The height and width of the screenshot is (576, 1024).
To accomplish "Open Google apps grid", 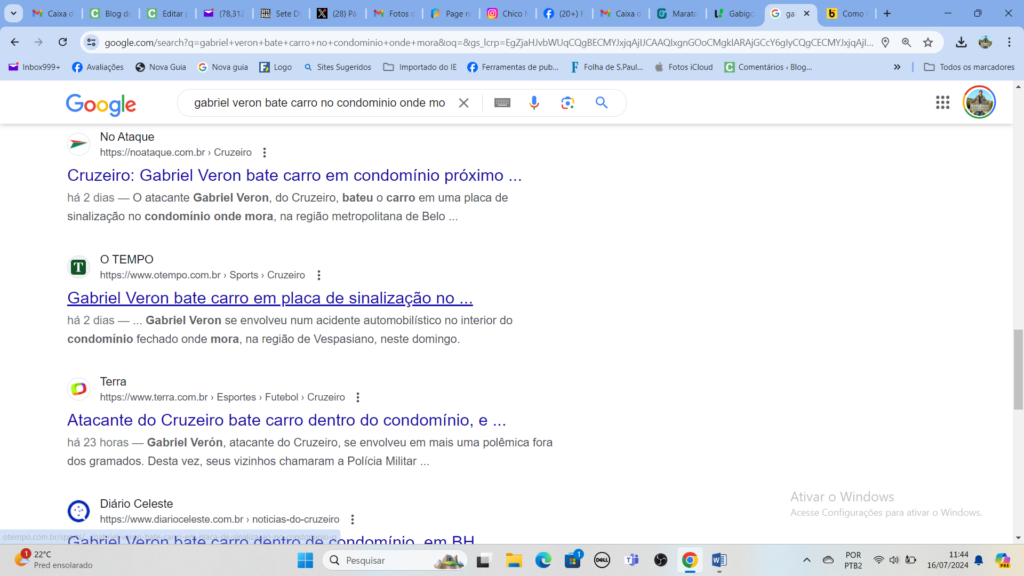I will [942, 103].
